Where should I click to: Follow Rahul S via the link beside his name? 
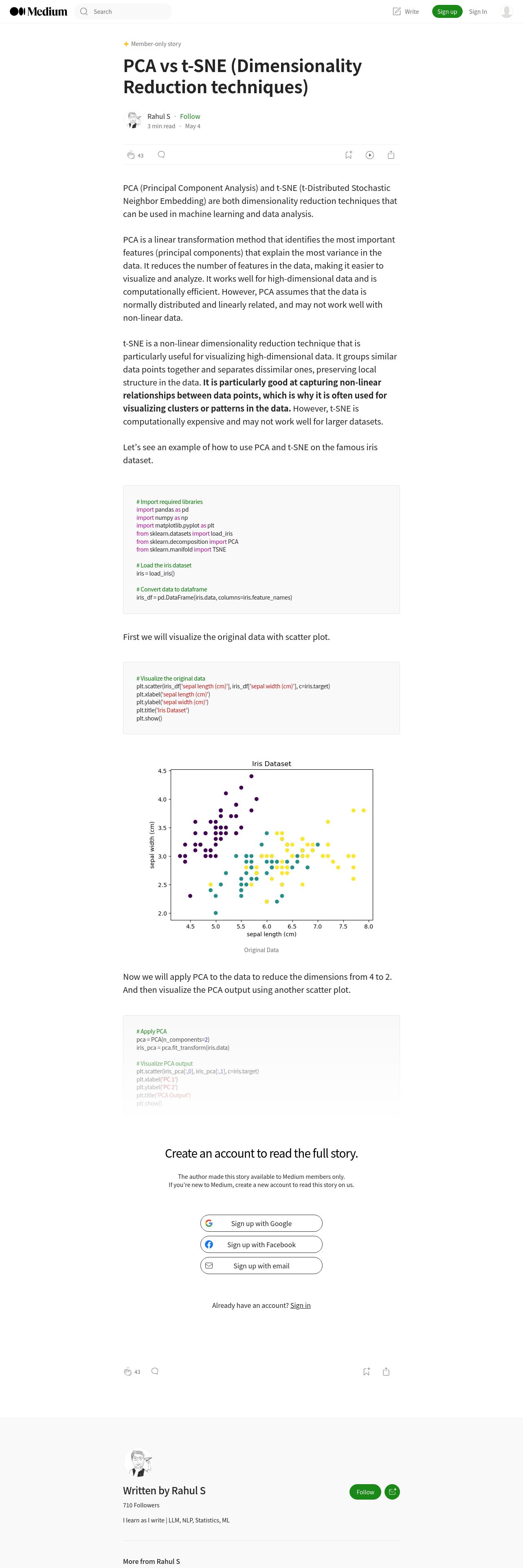click(190, 116)
